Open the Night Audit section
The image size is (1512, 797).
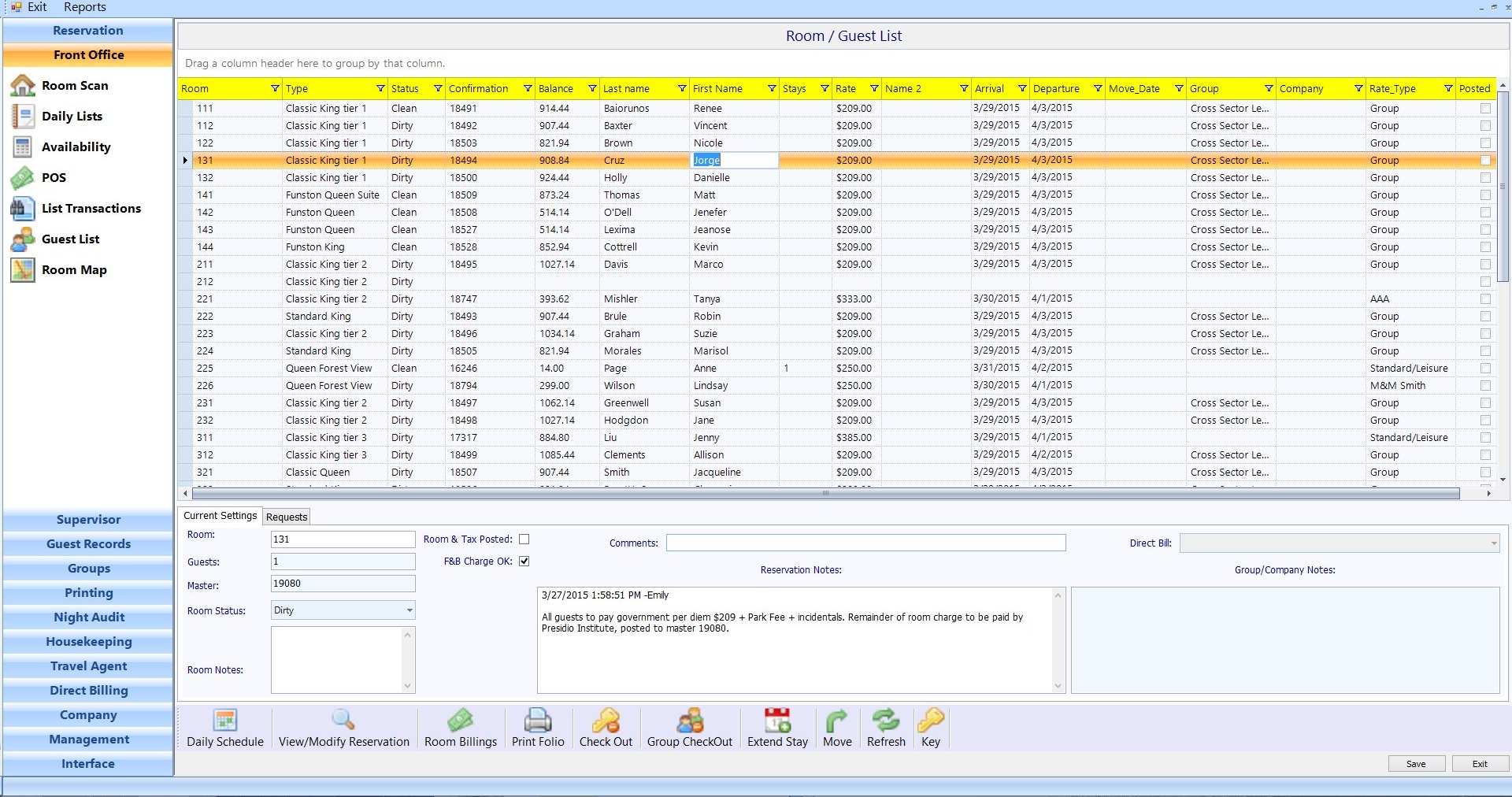tap(89, 617)
